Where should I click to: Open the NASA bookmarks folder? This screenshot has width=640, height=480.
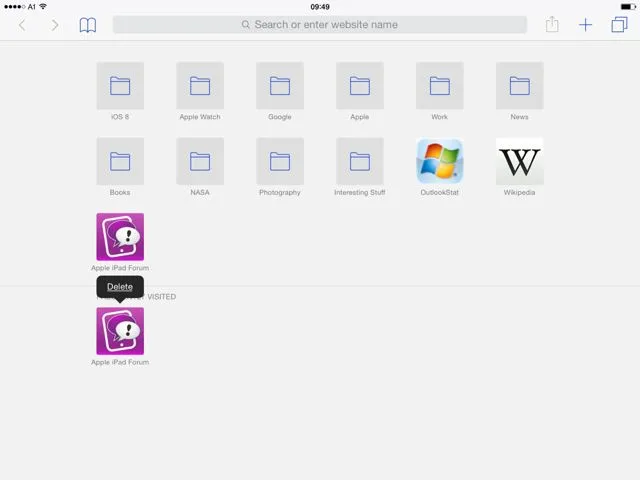[x=200, y=161]
